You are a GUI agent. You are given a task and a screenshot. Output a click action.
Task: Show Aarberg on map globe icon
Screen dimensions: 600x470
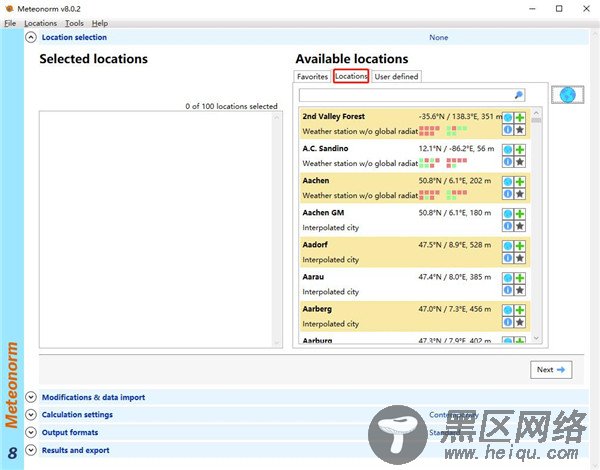508,310
